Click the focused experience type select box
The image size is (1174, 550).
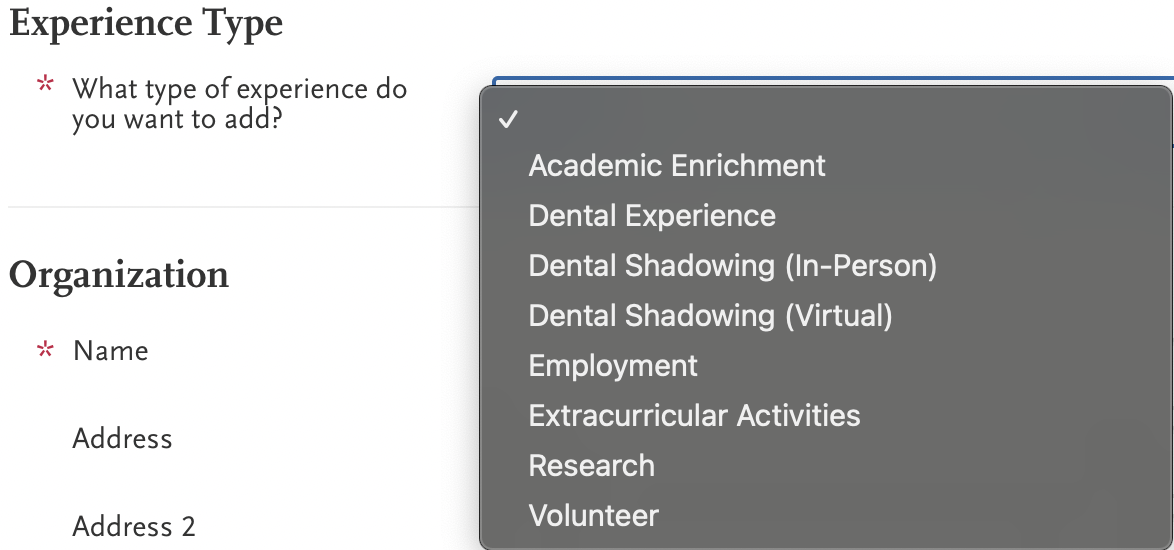pos(833,81)
